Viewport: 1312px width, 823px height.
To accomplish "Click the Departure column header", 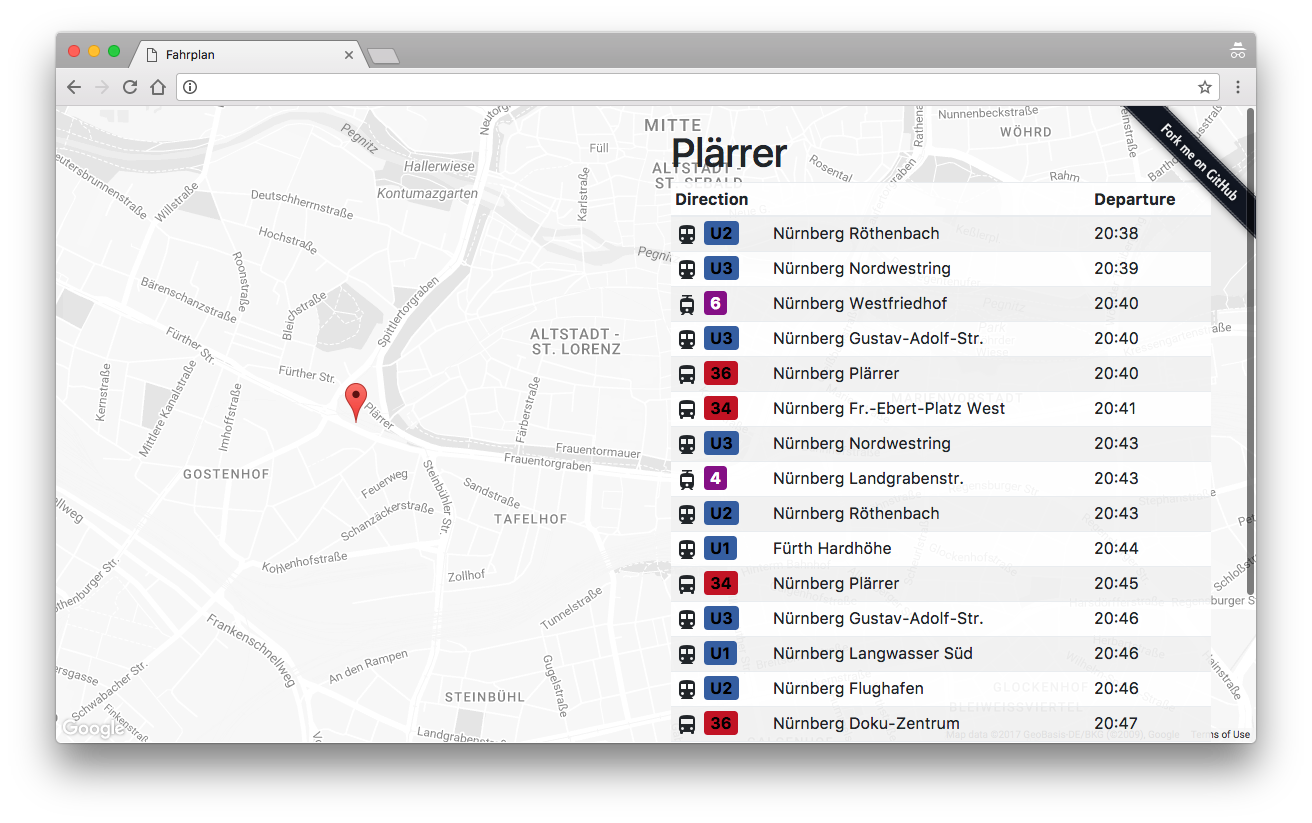I will pyautogui.click(x=1134, y=199).
